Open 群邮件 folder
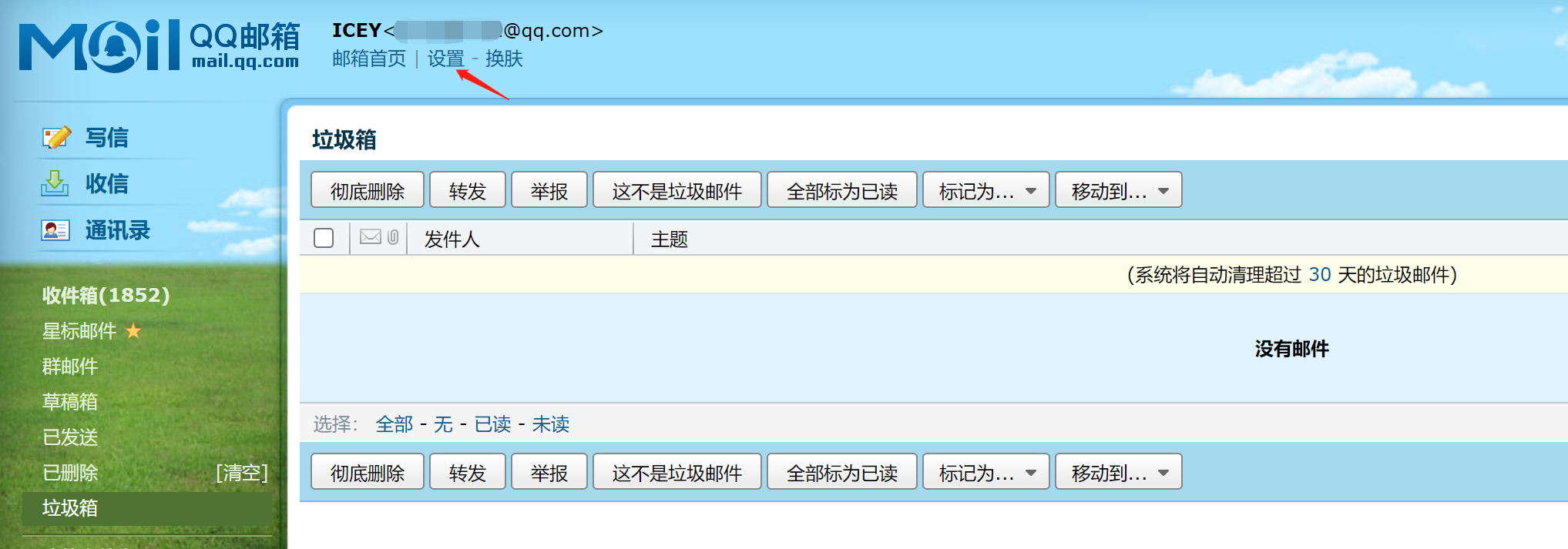 70,367
